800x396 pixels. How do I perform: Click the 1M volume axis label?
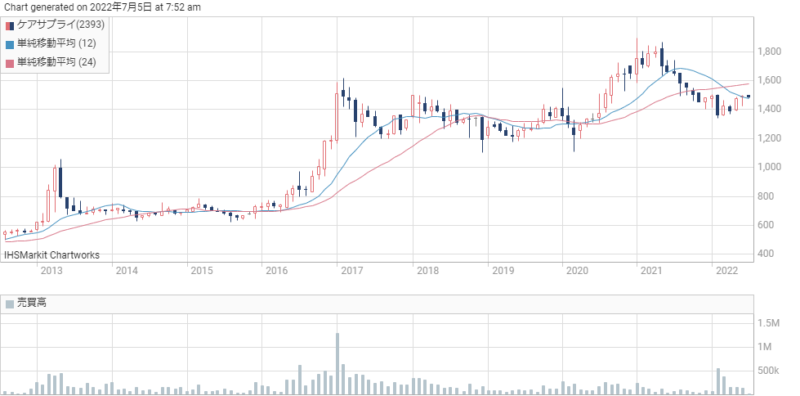765,347
